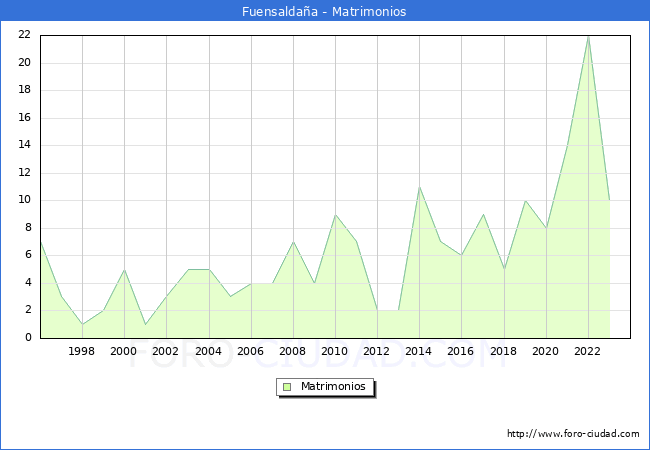This screenshot has height=450, width=650.
Task: Click the 2018 x-axis label
Action: click(504, 351)
